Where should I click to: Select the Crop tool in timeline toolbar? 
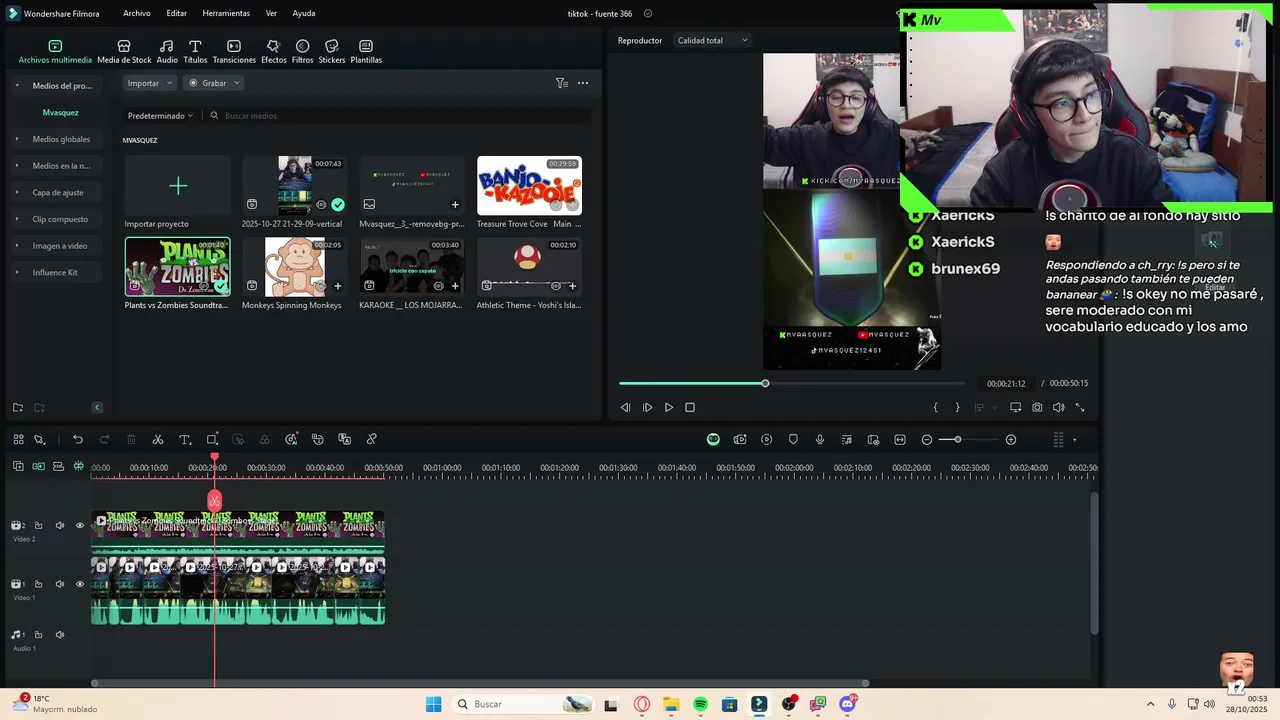(x=212, y=440)
